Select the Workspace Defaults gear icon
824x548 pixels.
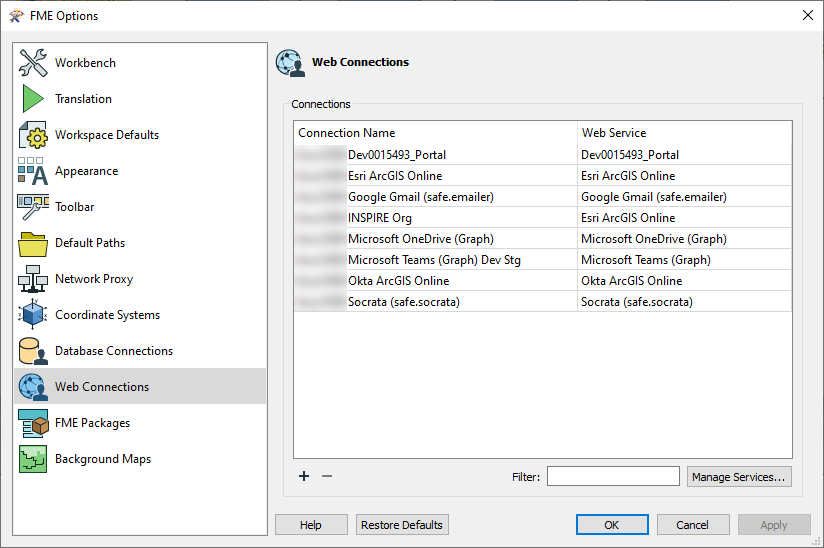[x=33, y=135]
